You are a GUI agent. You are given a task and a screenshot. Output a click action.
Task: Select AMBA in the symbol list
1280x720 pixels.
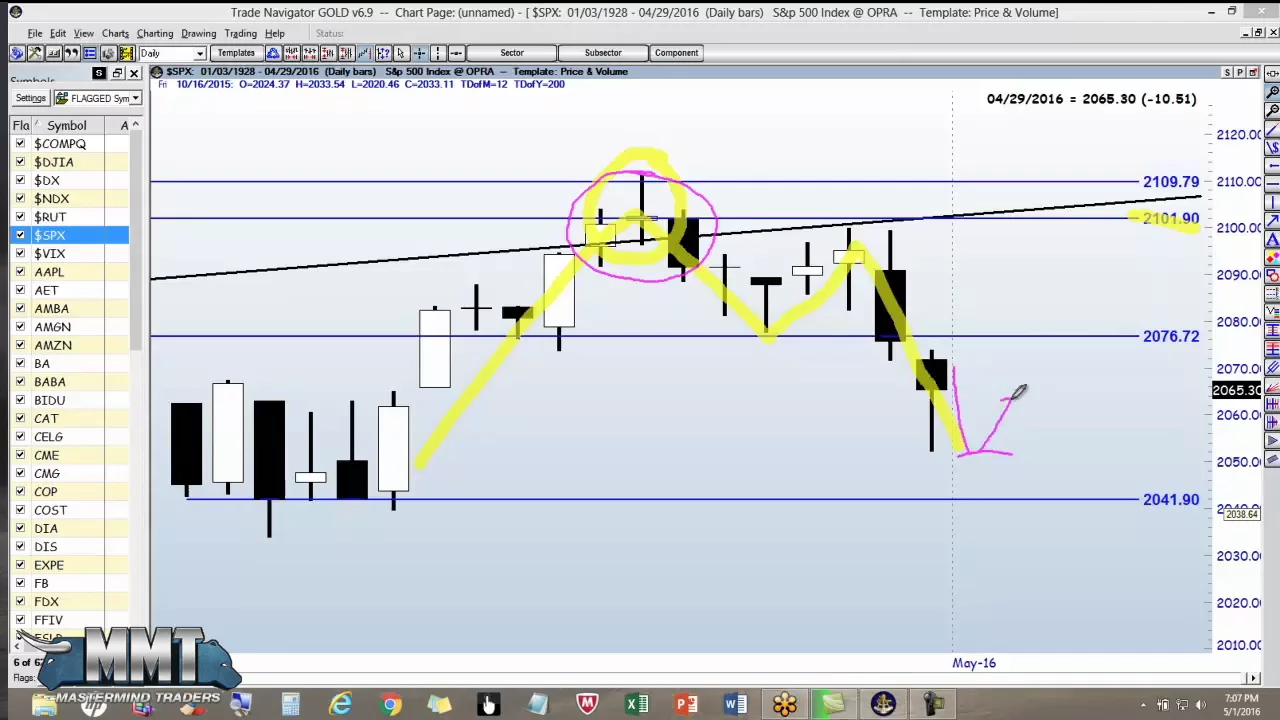click(51, 309)
